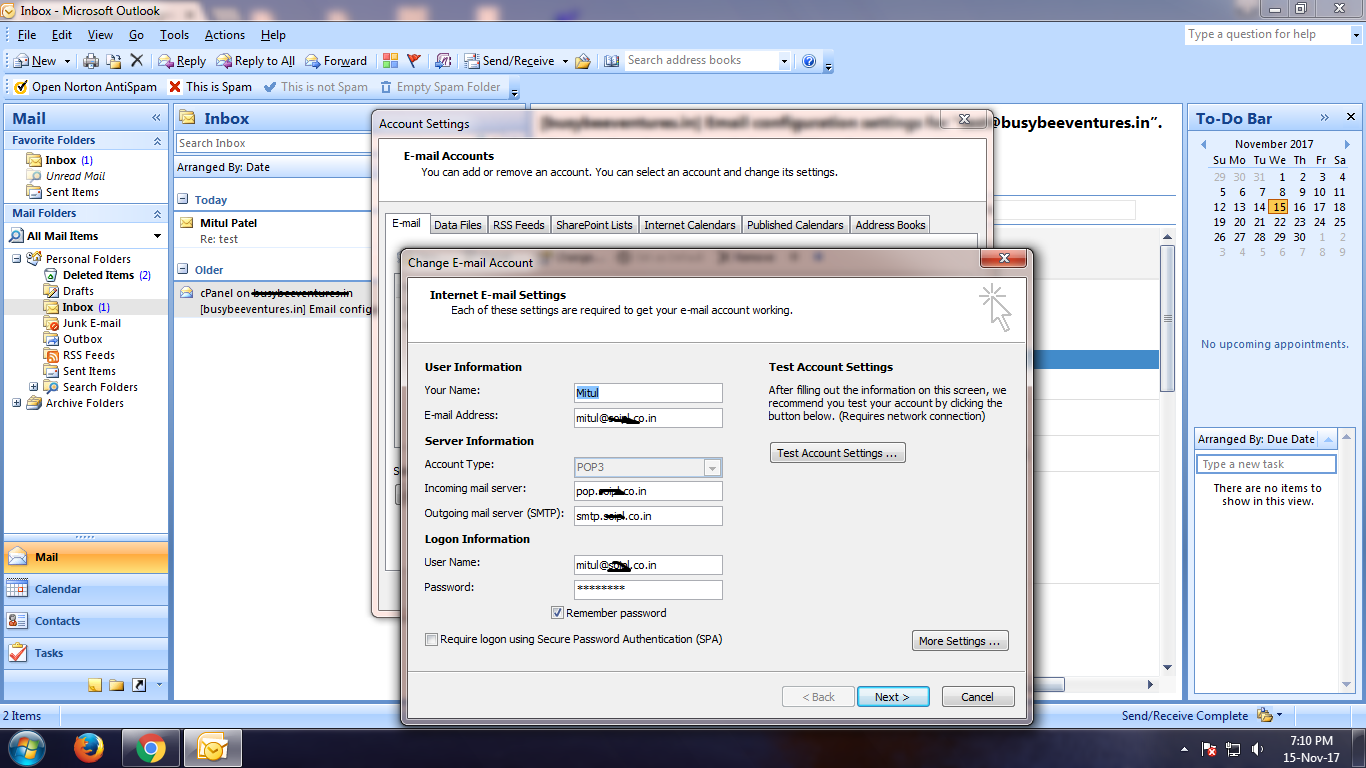Minimize the To-Do Bar with double chevron
This screenshot has width=1366, height=768.
tap(1324, 118)
